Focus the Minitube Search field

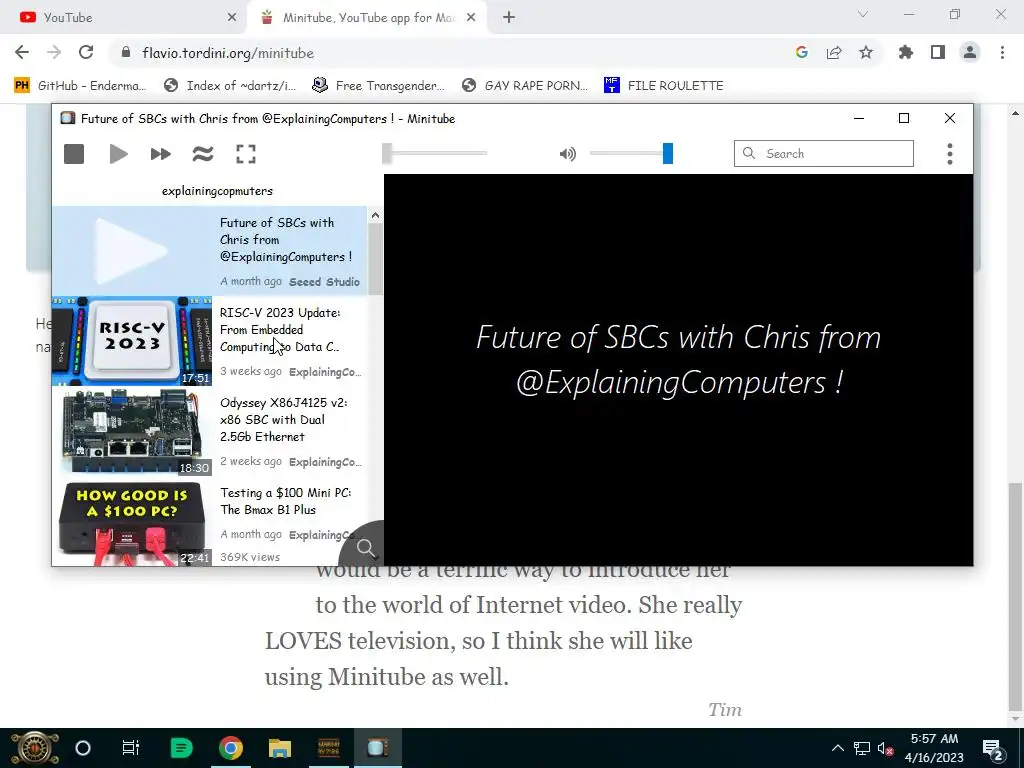[824, 153]
